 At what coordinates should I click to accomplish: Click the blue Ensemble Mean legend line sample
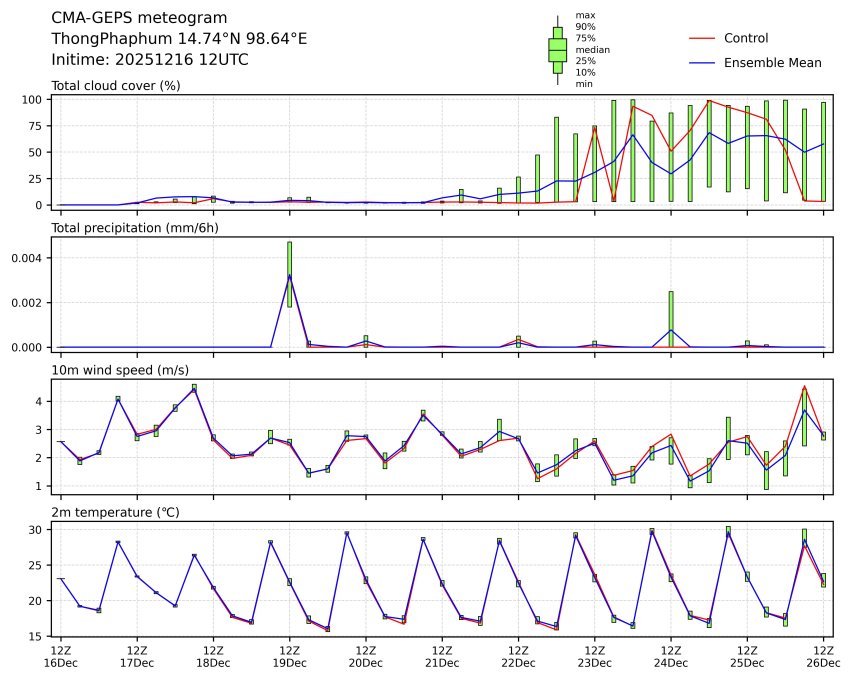point(701,63)
